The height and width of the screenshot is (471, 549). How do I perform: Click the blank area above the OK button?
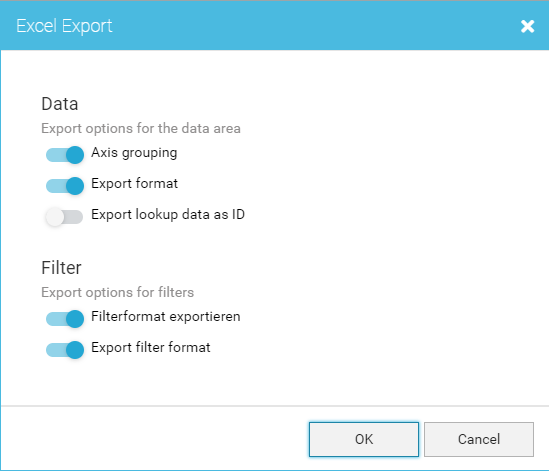[x=364, y=385]
